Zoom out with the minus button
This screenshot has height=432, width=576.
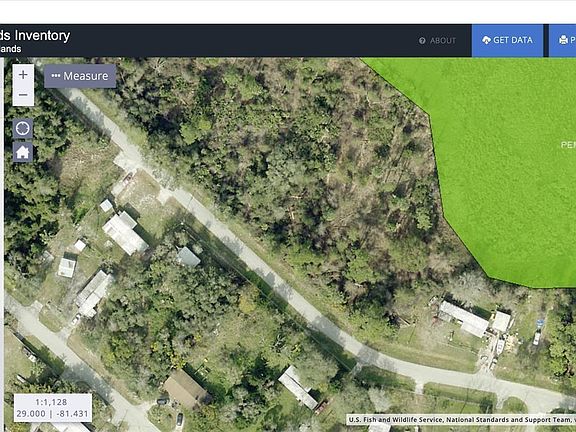[23, 95]
